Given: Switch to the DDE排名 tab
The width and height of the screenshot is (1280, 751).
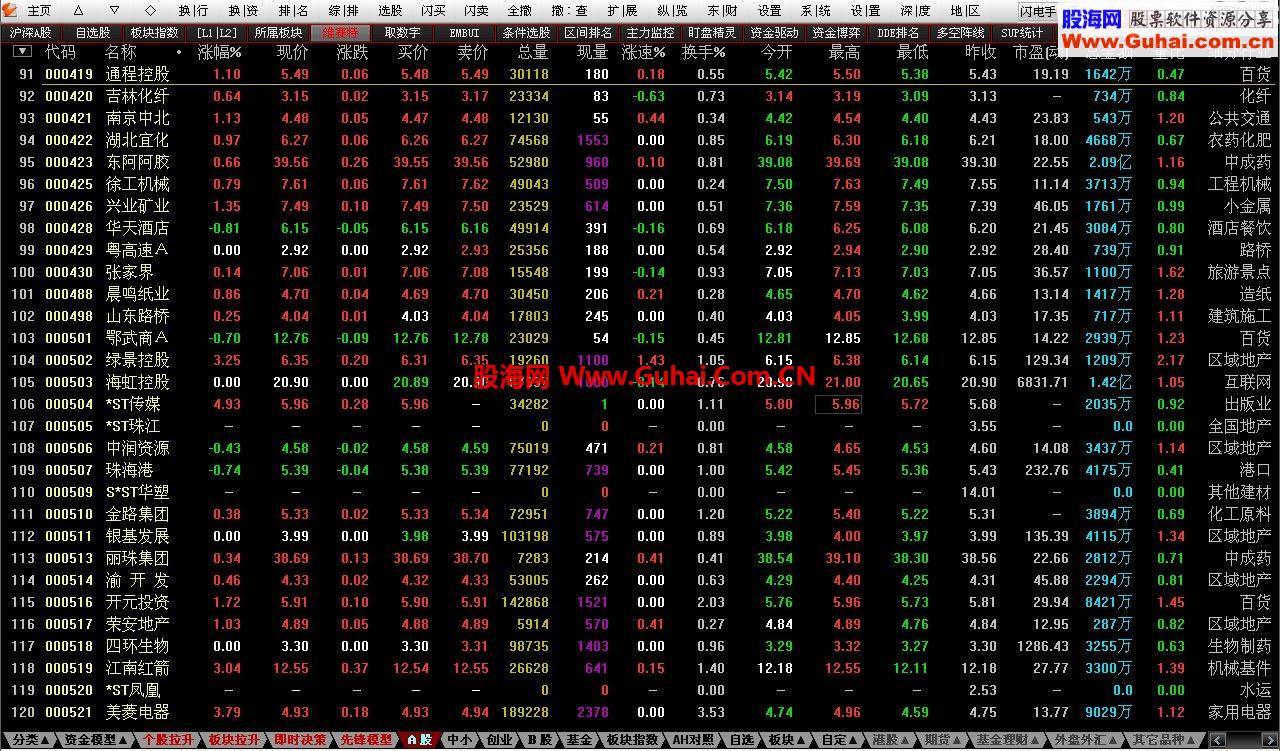Looking at the screenshot, I should (x=898, y=32).
